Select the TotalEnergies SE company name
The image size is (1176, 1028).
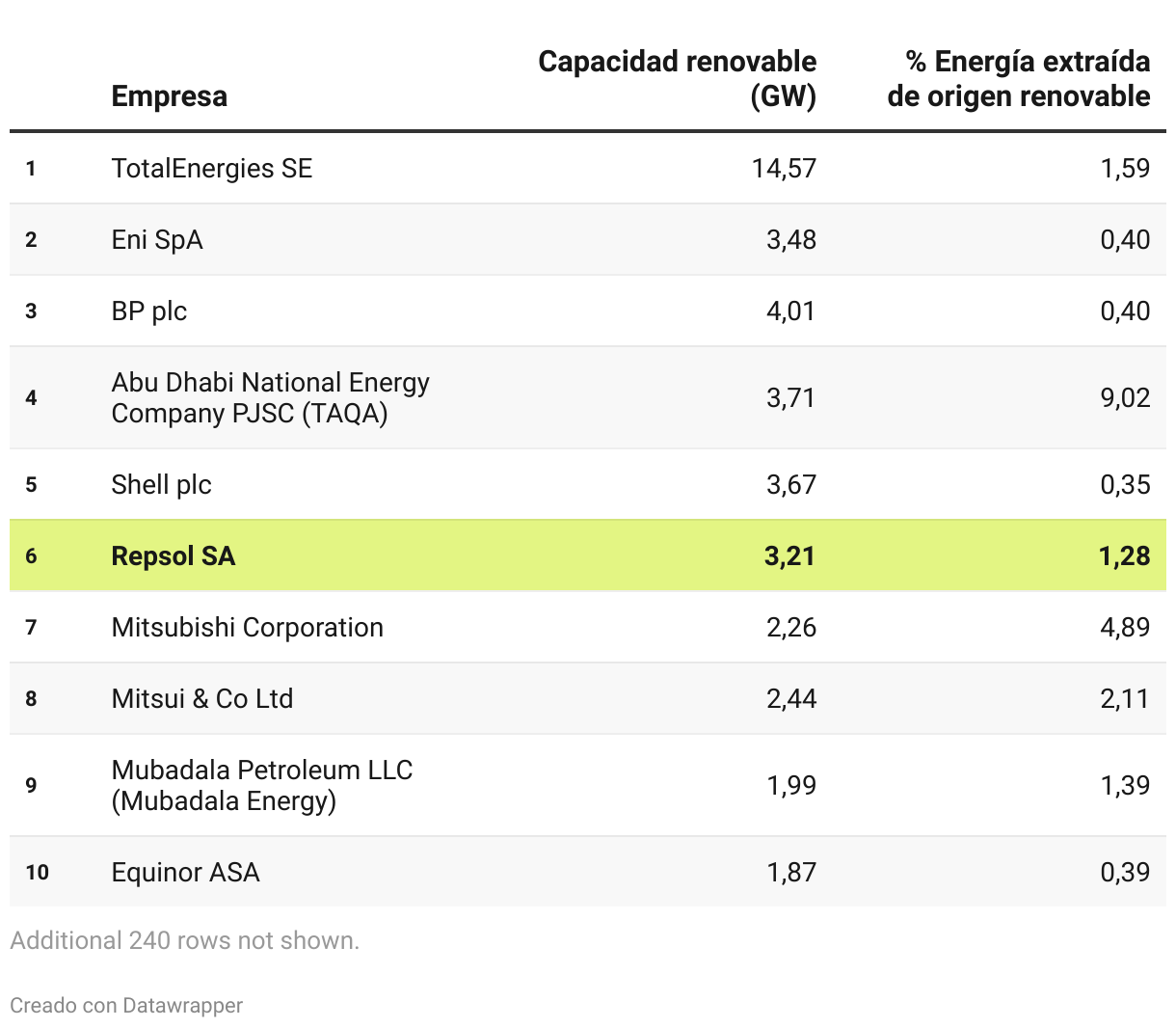coord(212,169)
